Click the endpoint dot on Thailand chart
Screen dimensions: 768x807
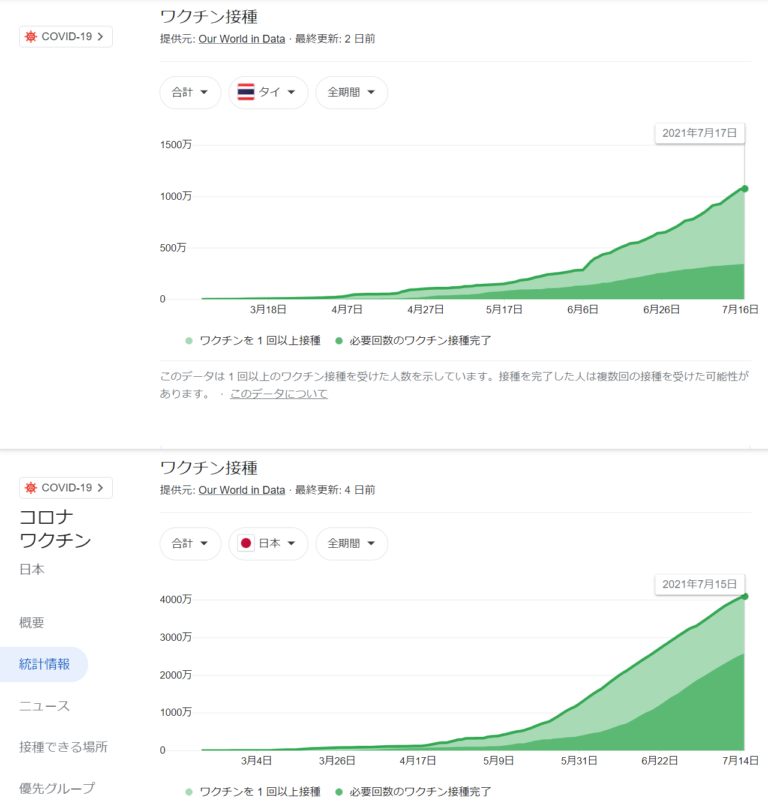click(744, 188)
